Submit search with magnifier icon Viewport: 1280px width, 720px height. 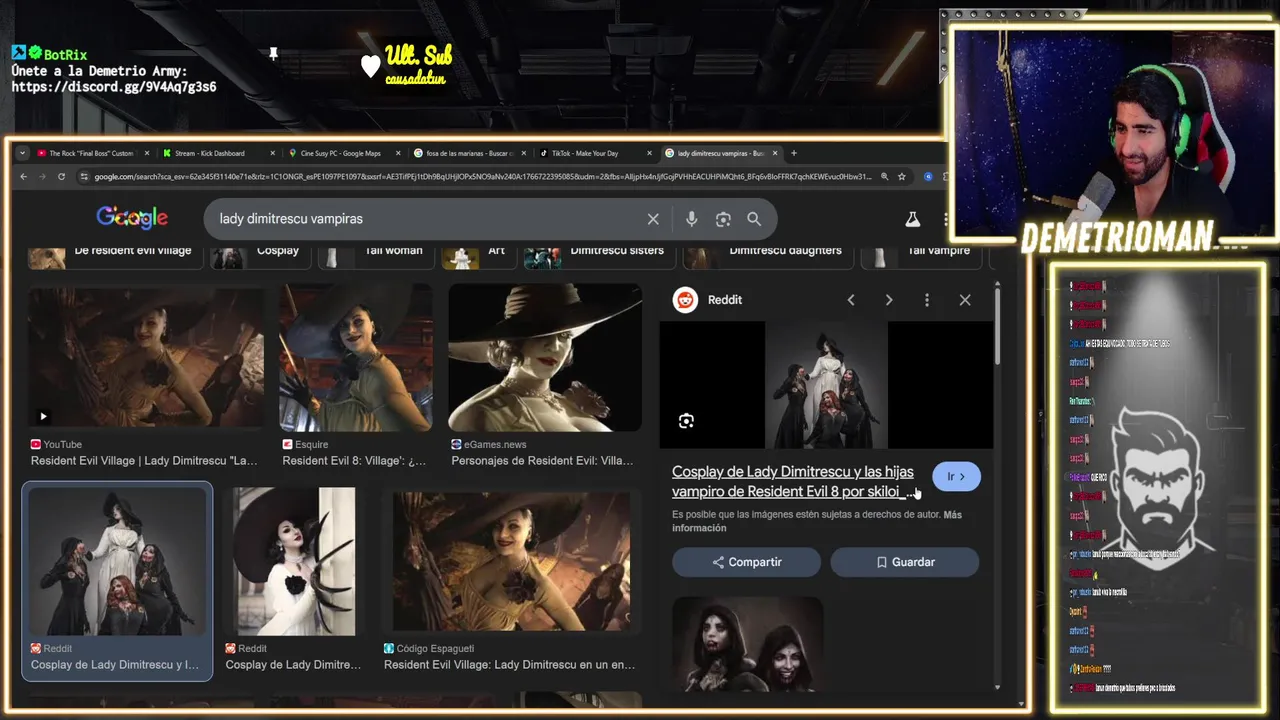754,219
